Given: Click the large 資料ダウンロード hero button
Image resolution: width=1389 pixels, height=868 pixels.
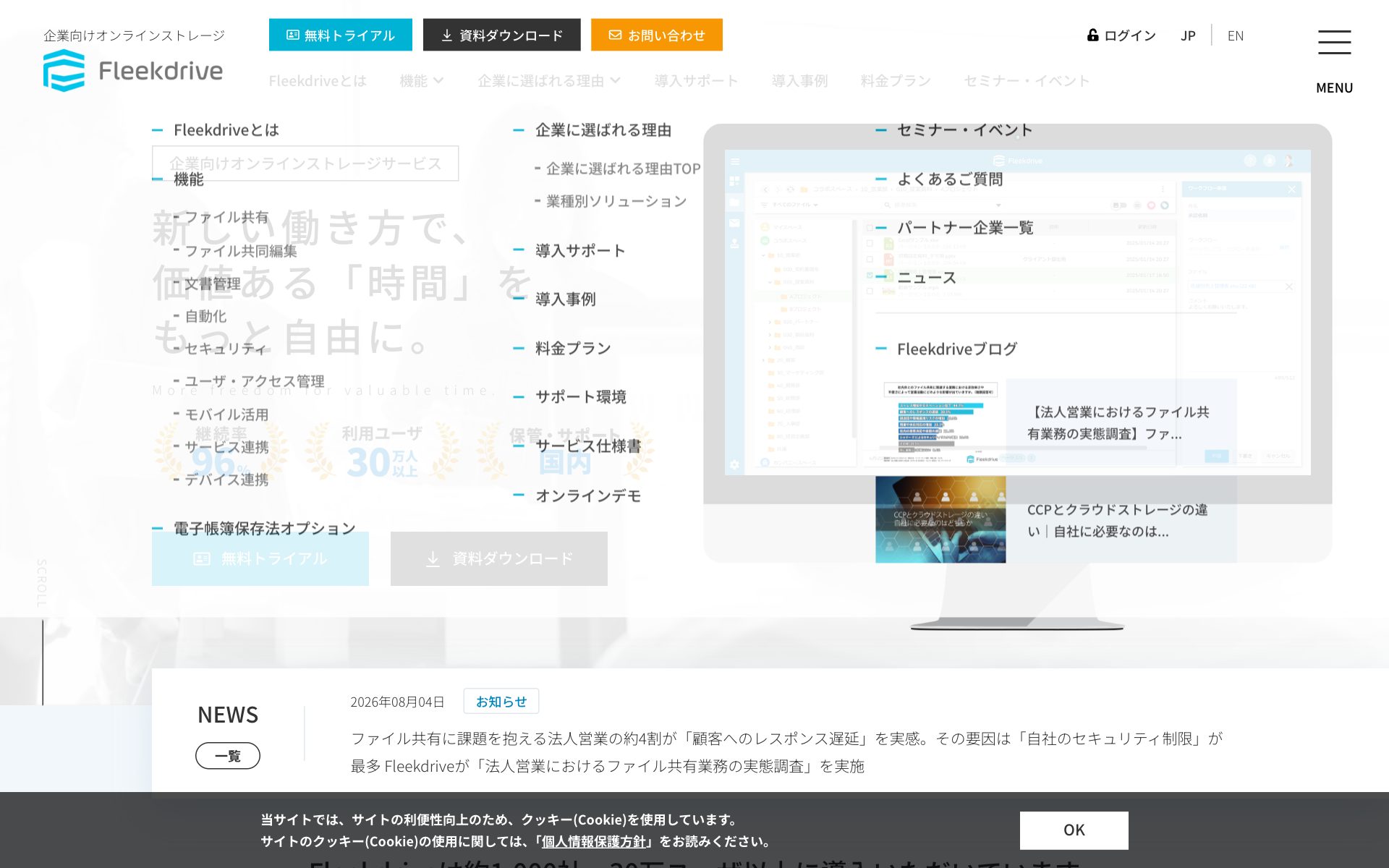Looking at the screenshot, I should point(499,559).
